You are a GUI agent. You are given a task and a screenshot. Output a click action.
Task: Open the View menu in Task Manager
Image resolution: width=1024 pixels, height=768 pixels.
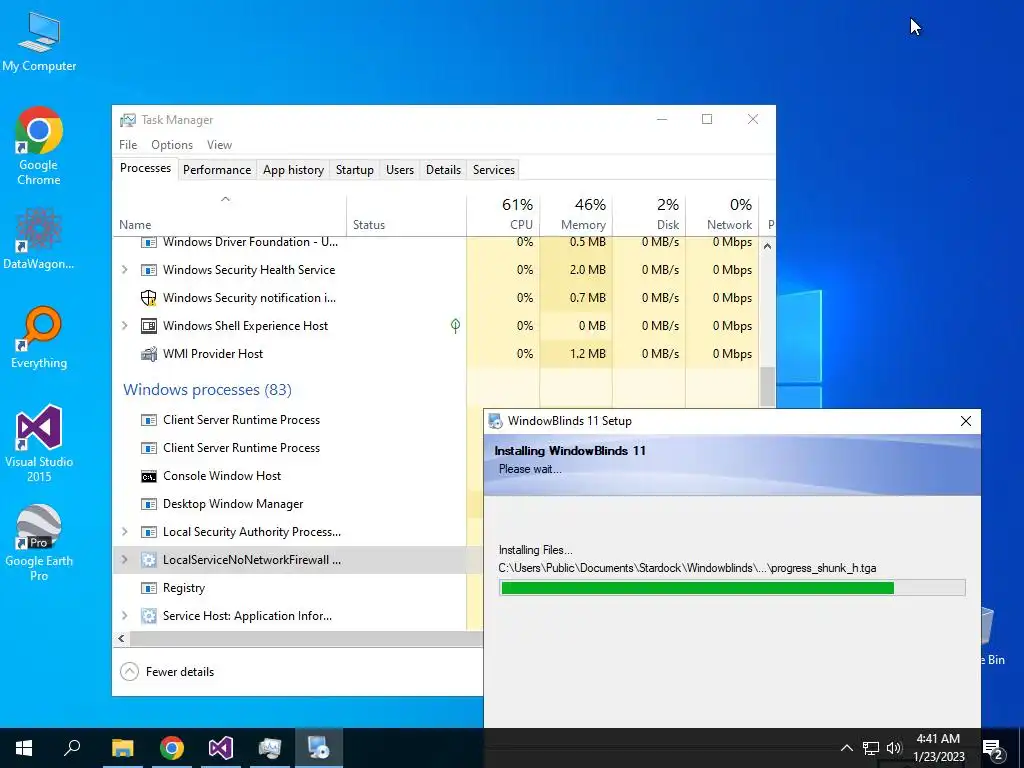pyautogui.click(x=219, y=145)
